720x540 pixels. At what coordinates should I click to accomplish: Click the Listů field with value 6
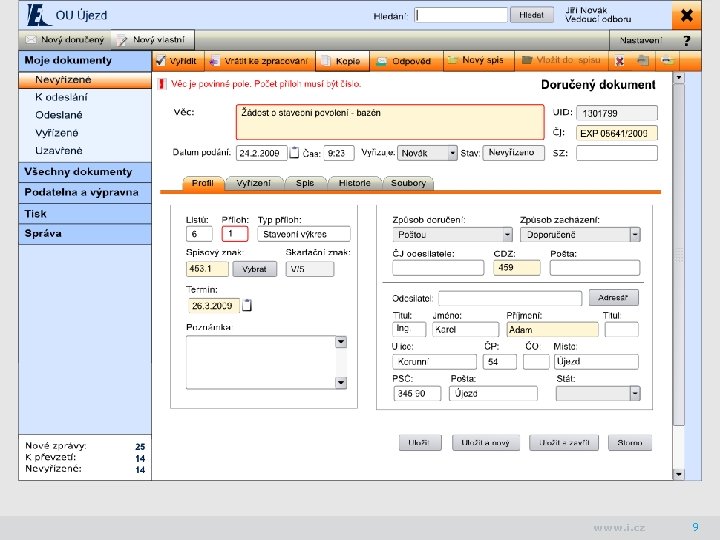click(x=199, y=234)
